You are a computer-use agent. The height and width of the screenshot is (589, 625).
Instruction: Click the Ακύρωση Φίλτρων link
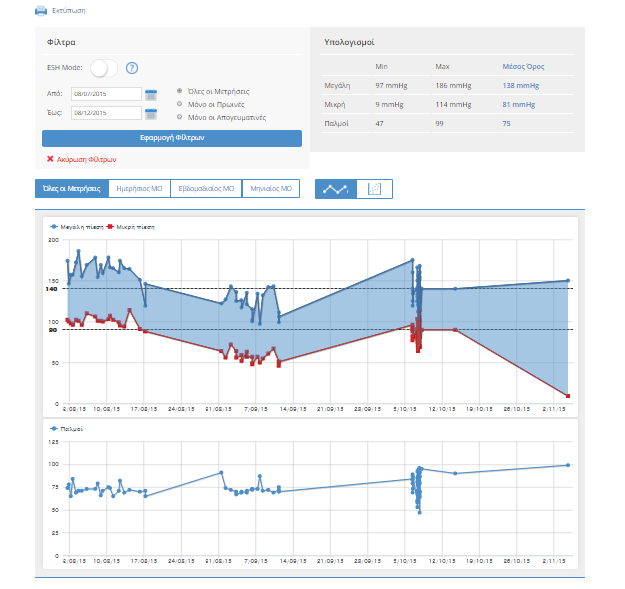pyautogui.click(x=87, y=159)
